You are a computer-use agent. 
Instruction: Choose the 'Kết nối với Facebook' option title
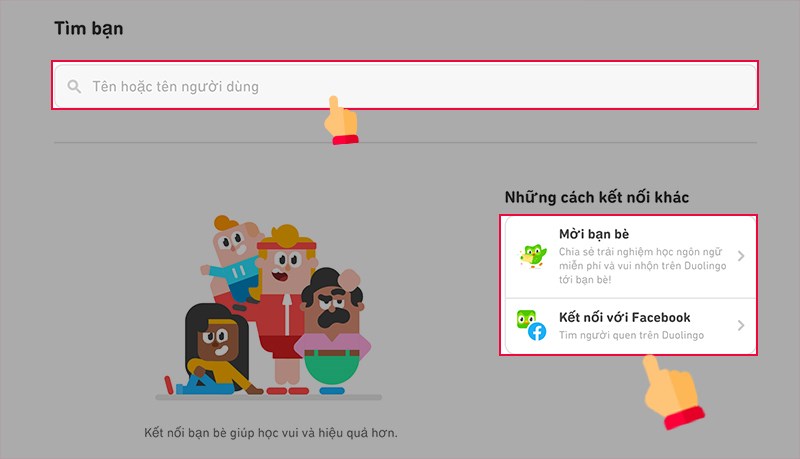tap(624, 317)
